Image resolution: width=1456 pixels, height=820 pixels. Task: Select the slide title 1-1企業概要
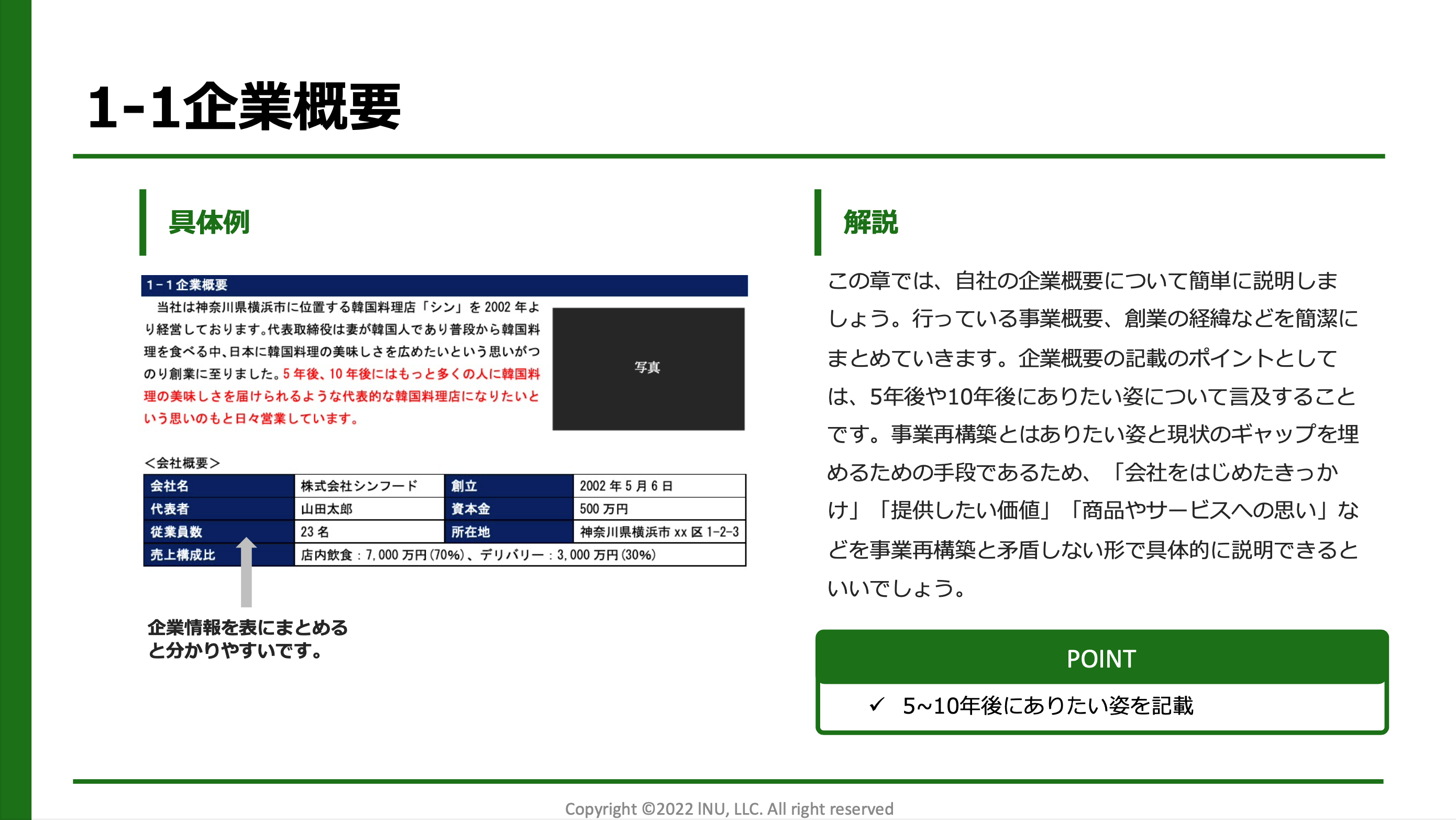pyautogui.click(x=244, y=107)
